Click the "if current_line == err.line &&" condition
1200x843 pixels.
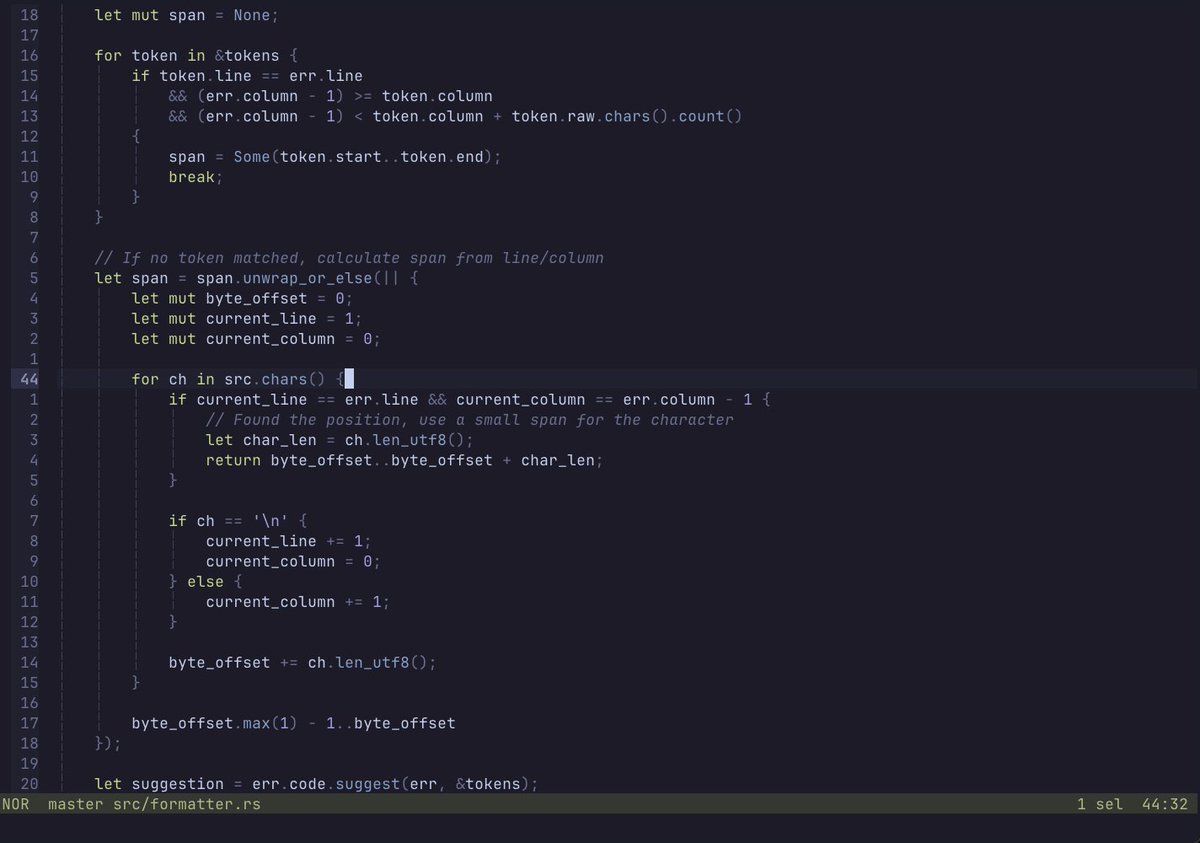470,399
